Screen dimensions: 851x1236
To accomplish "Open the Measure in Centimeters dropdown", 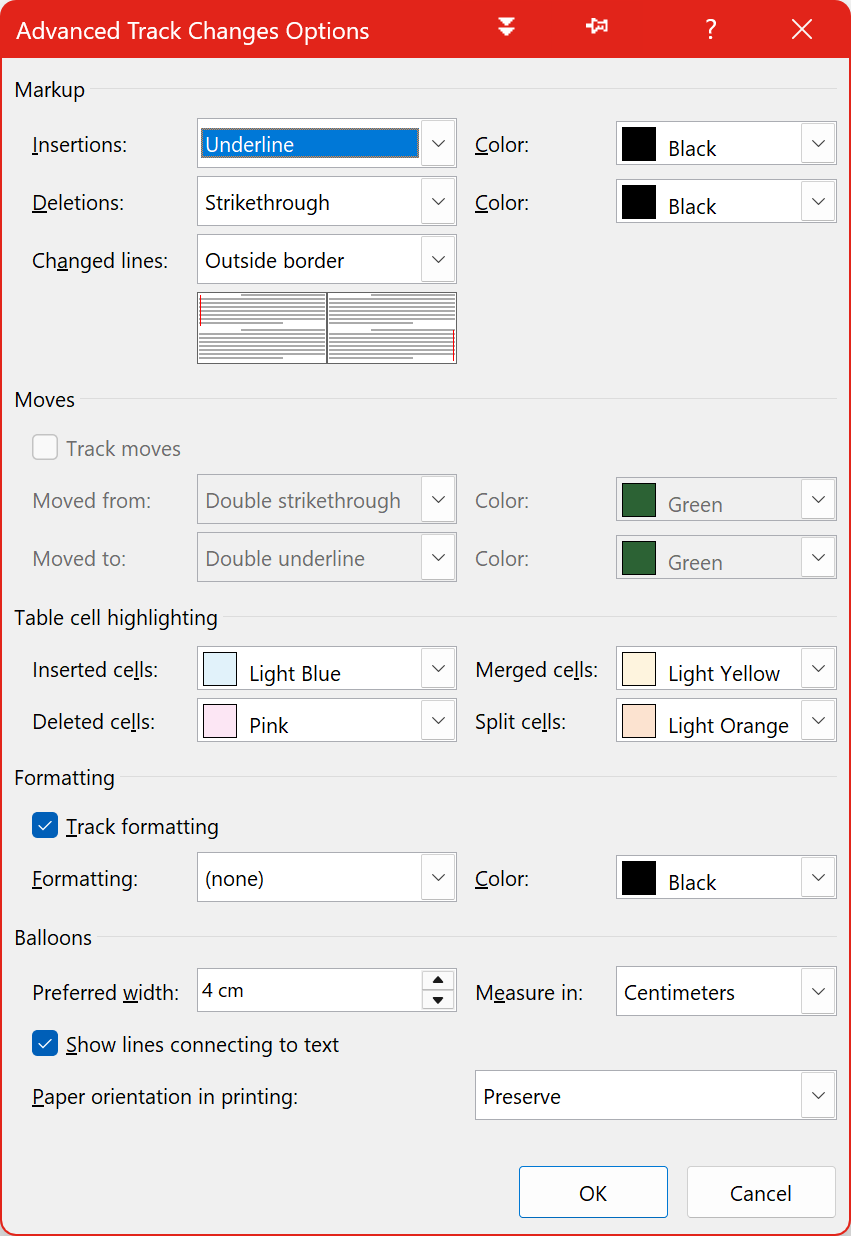I will pyautogui.click(x=726, y=991).
